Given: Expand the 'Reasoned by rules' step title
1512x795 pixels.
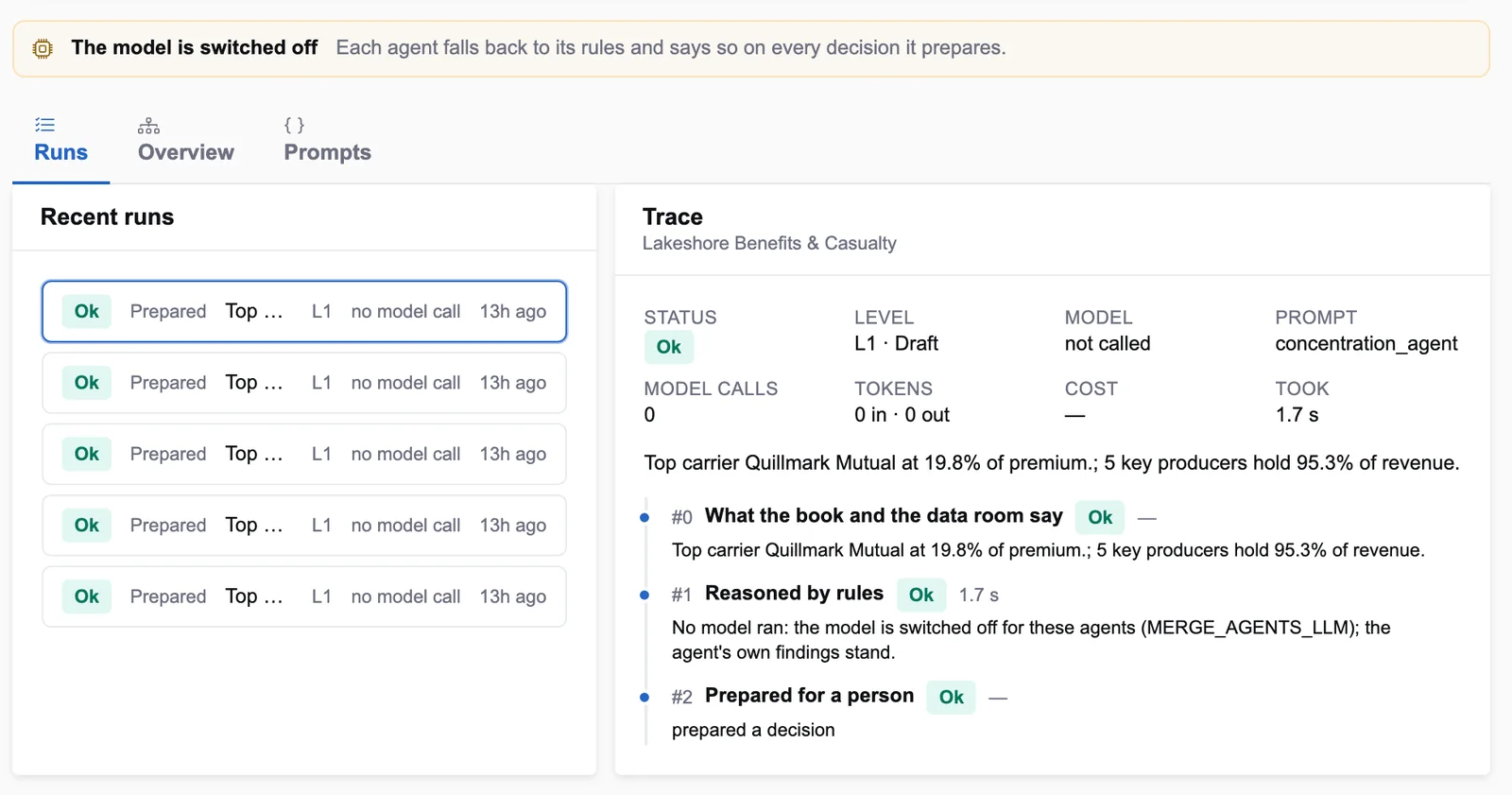Looking at the screenshot, I should (794, 594).
